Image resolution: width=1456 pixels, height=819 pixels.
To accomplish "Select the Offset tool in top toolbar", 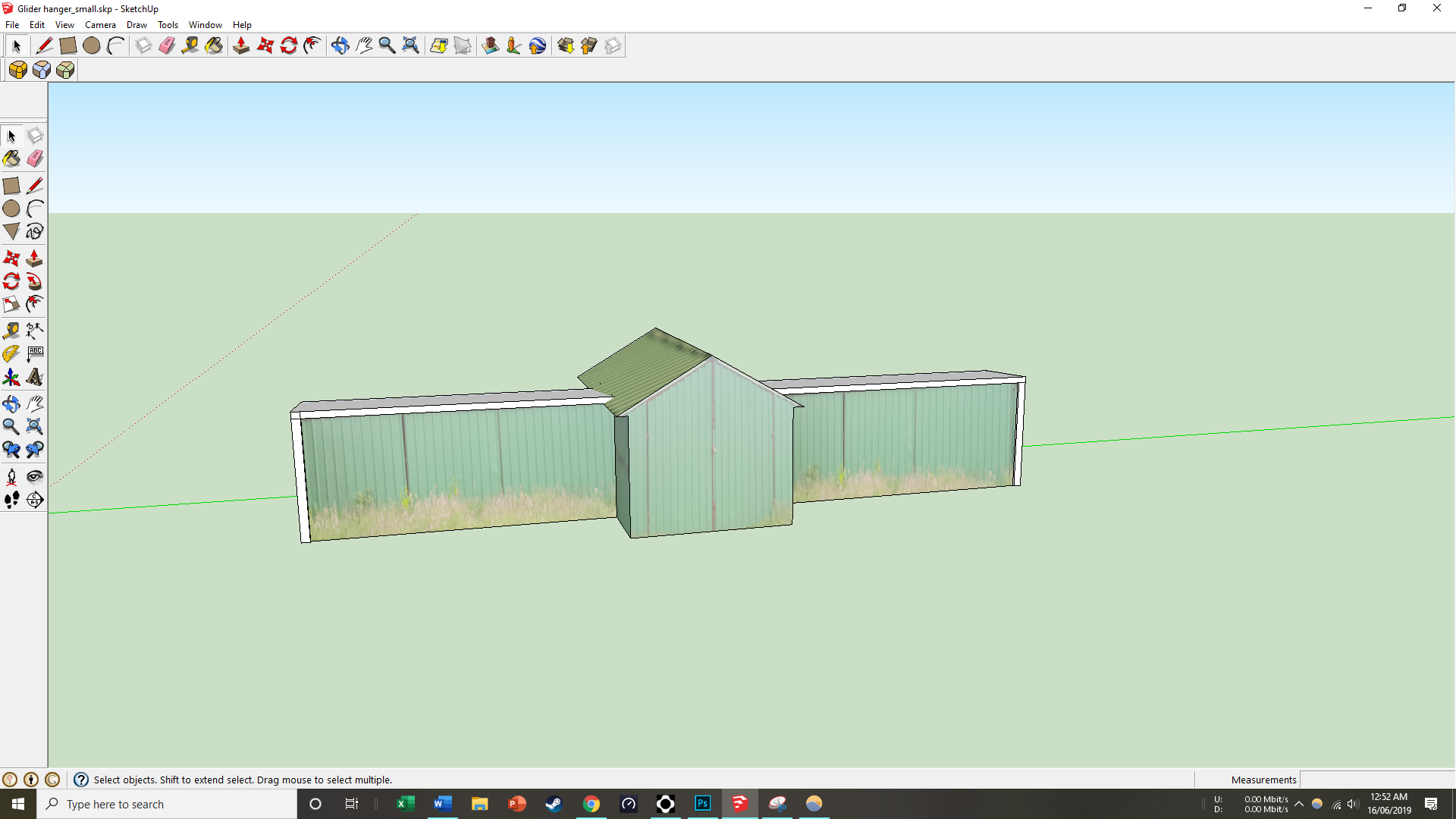I will (x=312, y=46).
